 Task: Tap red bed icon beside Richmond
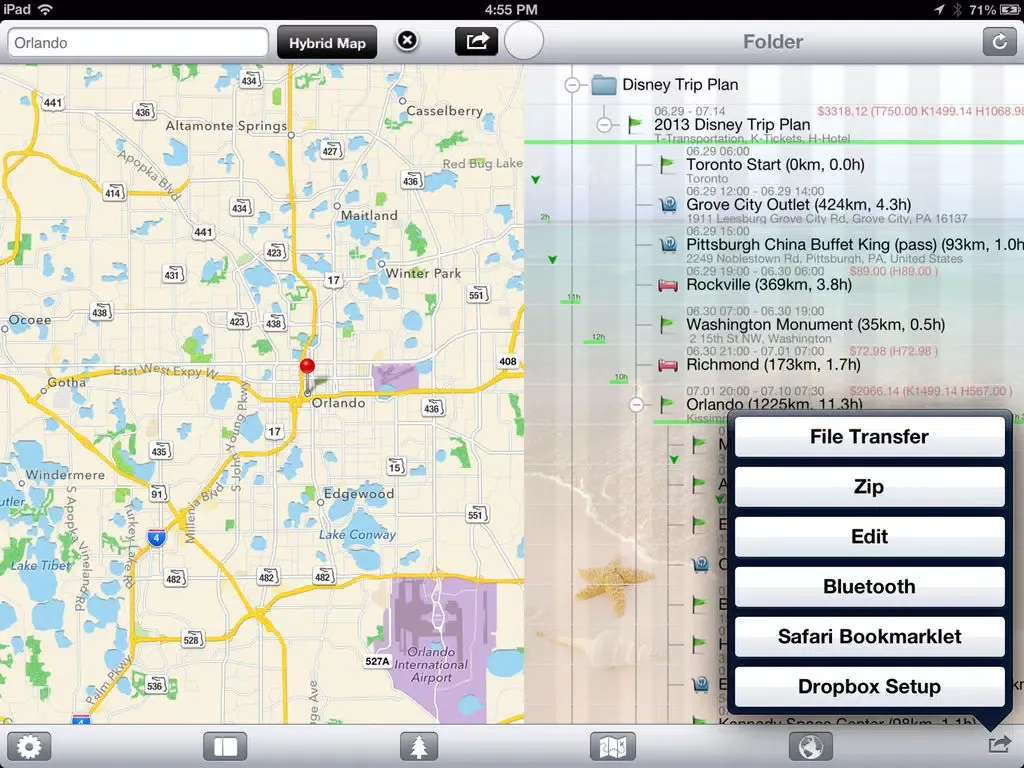(667, 365)
